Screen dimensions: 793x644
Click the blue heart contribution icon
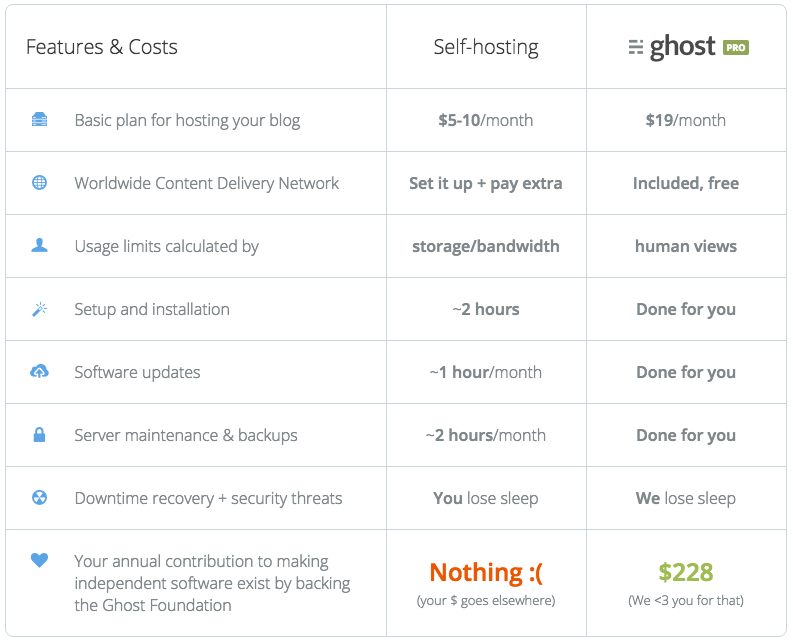[x=39, y=560]
